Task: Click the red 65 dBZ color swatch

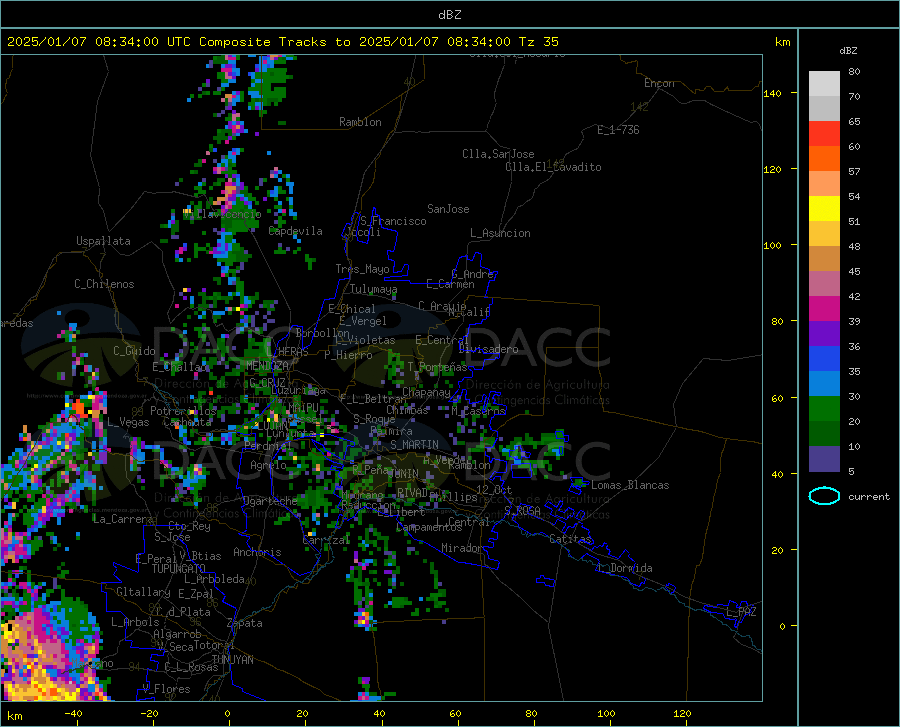Action: [824, 134]
